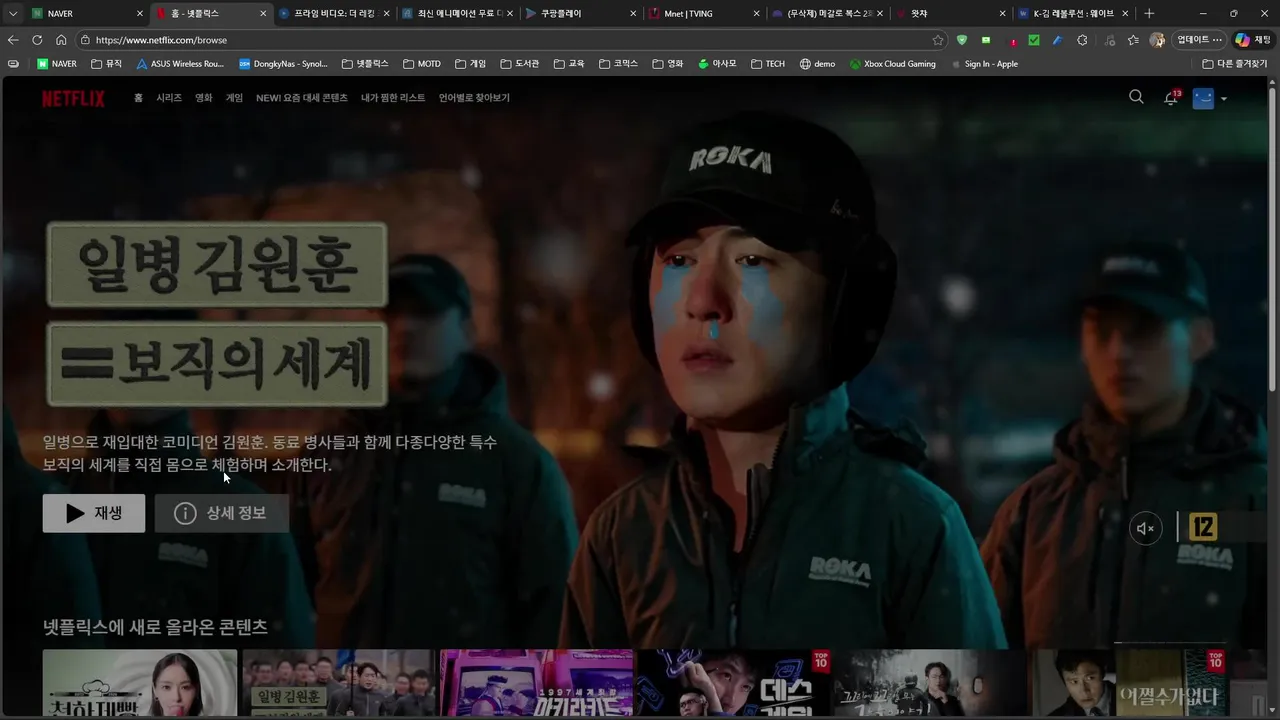Switch to K-킹 레볼루션 웨이브 tab
Viewport: 1280px width, 720px height.
pos(1073,14)
